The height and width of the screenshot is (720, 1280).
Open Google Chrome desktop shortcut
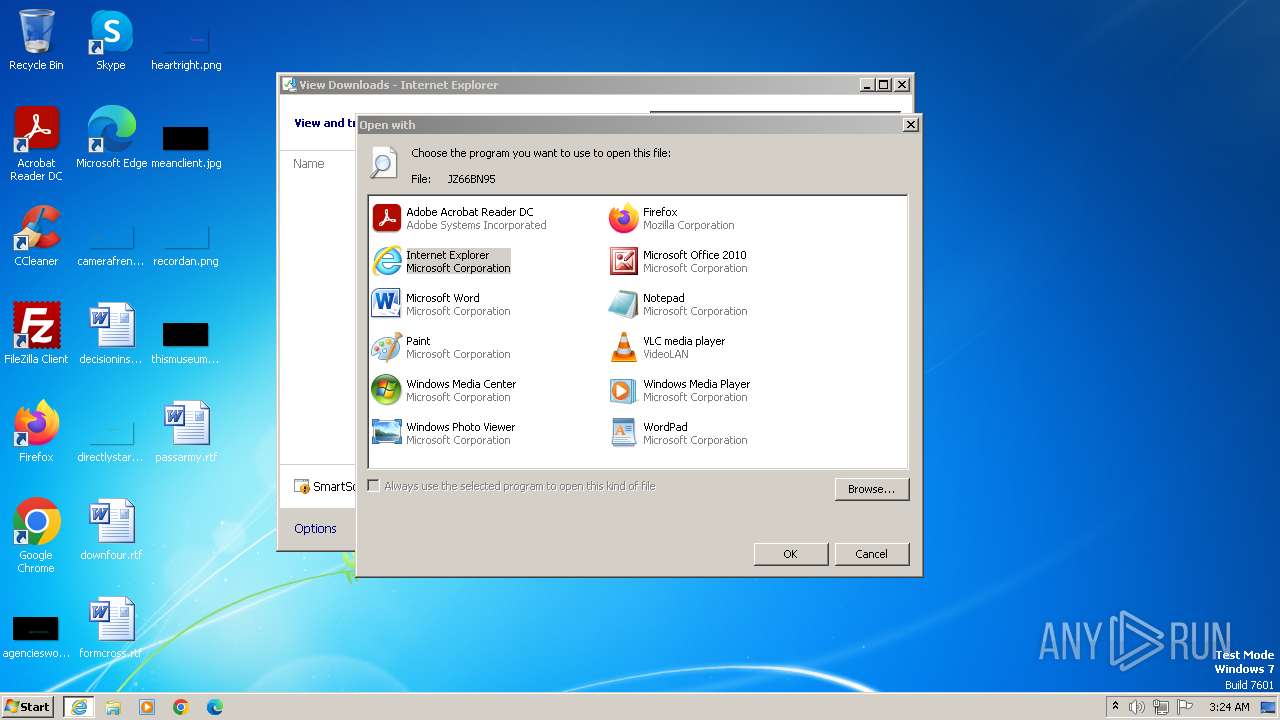tap(36, 535)
